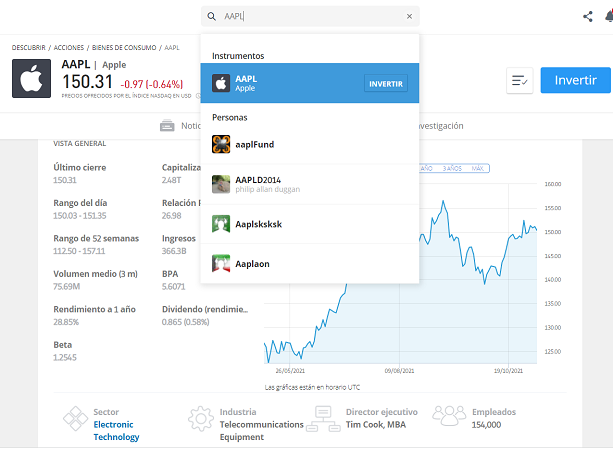This screenshot has width=613, height=450.
Task: Click the Sector diamond icon
Action: (75, 419)
